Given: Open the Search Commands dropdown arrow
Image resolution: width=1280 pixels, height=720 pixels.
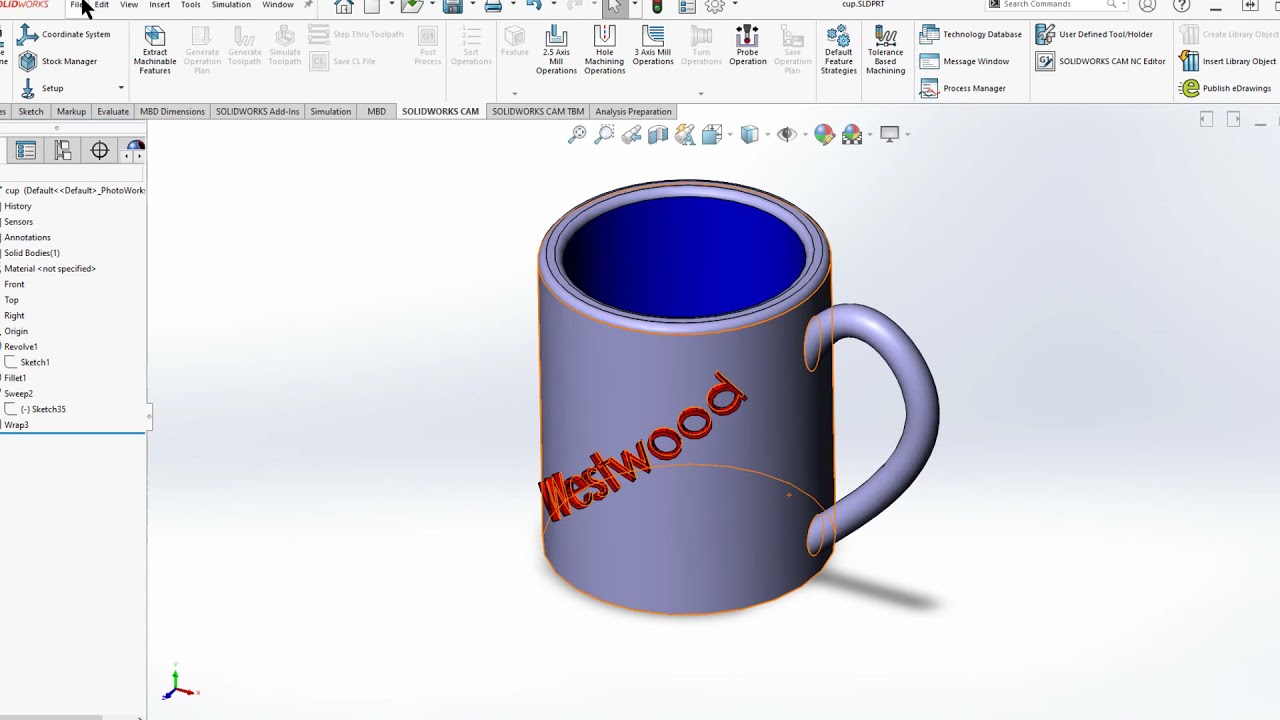Looking at the screenshot, I should click(x=1123, y=5).
